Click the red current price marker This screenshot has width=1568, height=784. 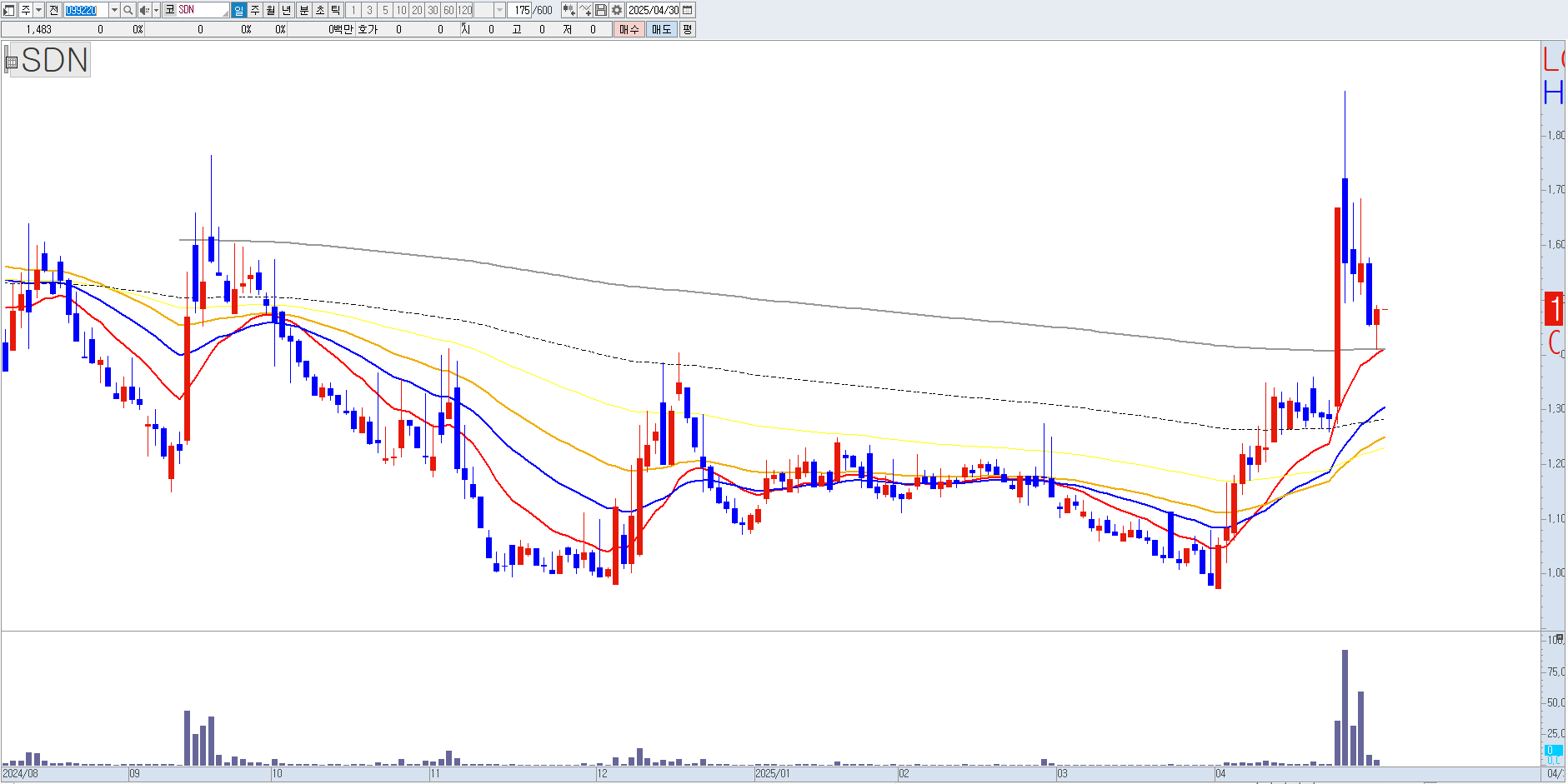coord(1554,309)
